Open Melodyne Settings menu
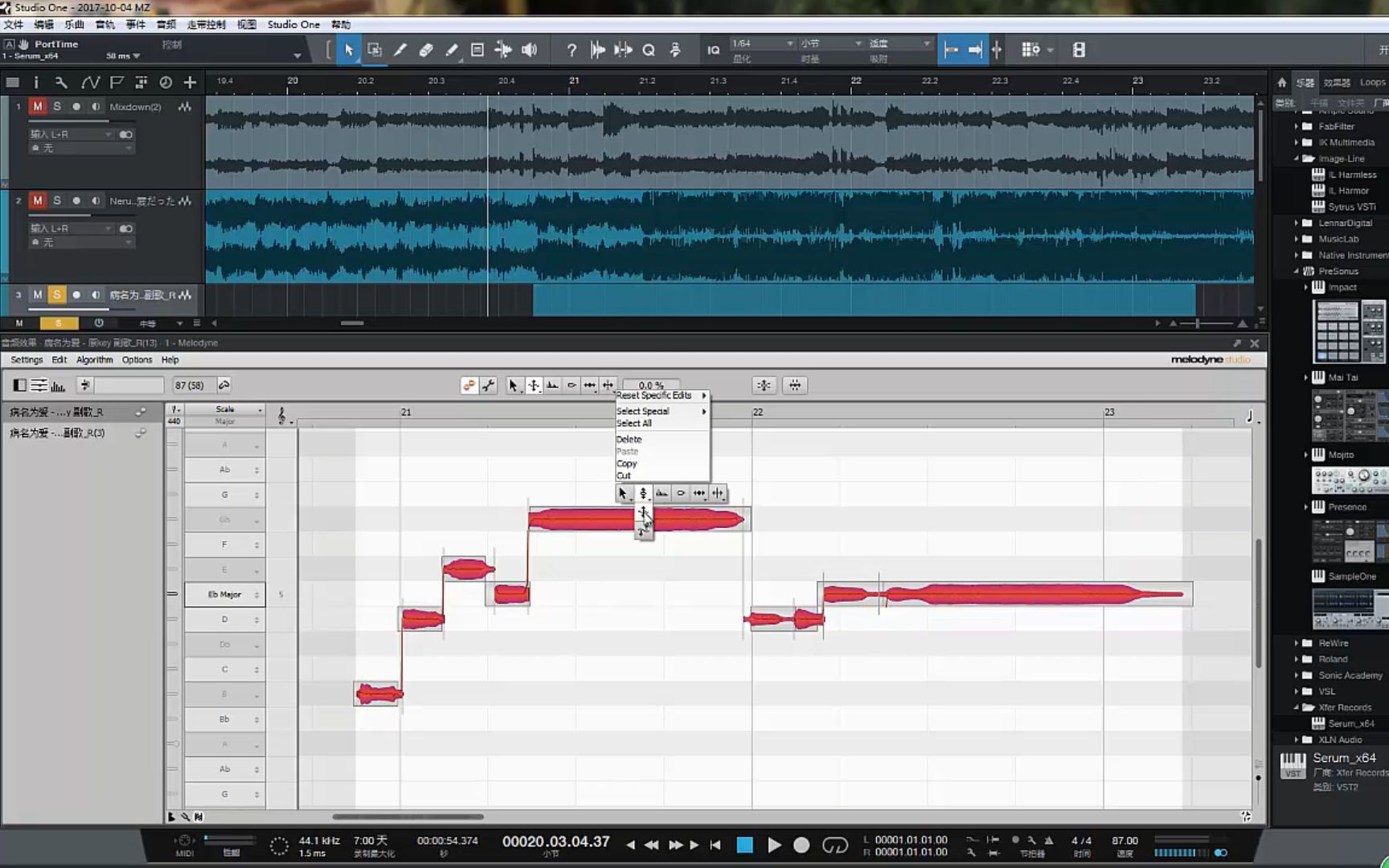Viewport: 1389px width, 868px height. tap(27, 360)
